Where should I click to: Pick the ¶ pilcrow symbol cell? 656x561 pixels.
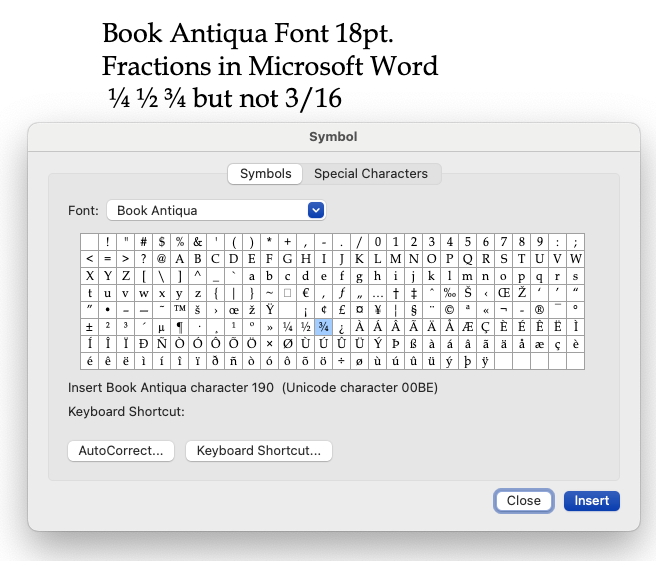179,327
